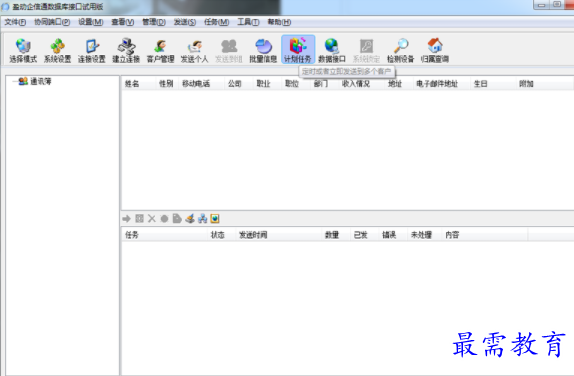The width and height of the screenshot is (574, 376).
Task: Click the 职位 column header
Action: click(297, 84)
